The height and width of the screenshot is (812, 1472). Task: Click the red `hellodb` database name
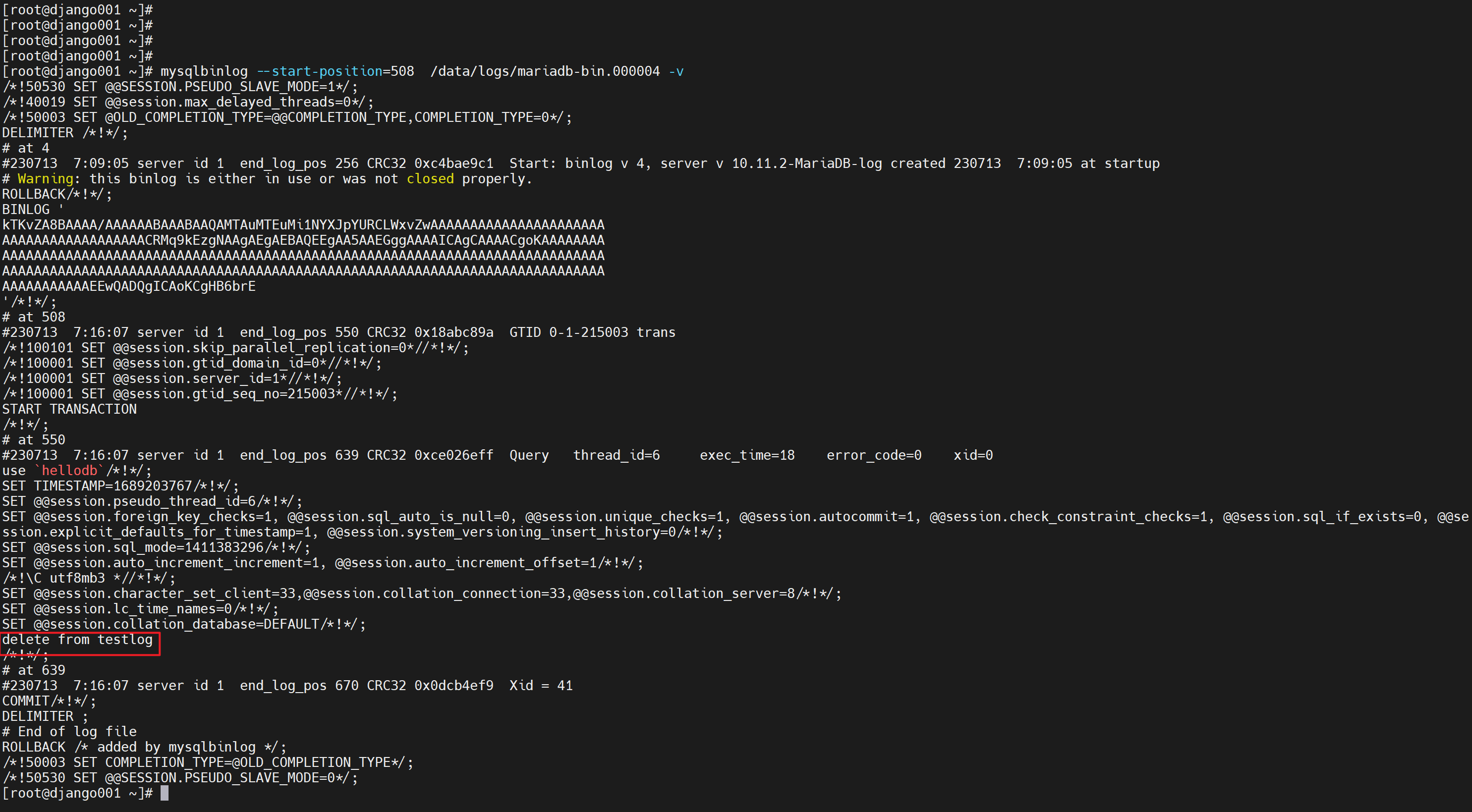click(69, 471)
